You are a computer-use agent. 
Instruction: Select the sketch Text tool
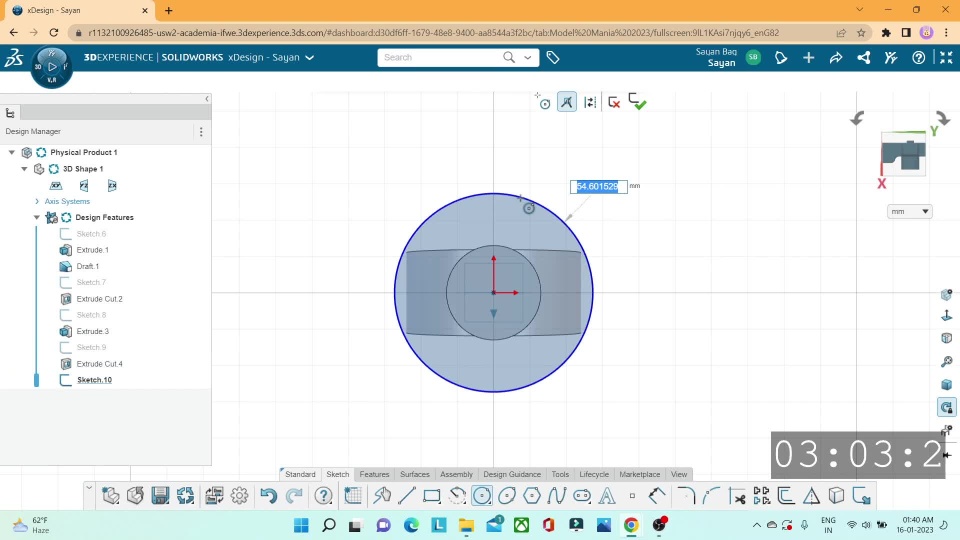[x=606, y=496]
